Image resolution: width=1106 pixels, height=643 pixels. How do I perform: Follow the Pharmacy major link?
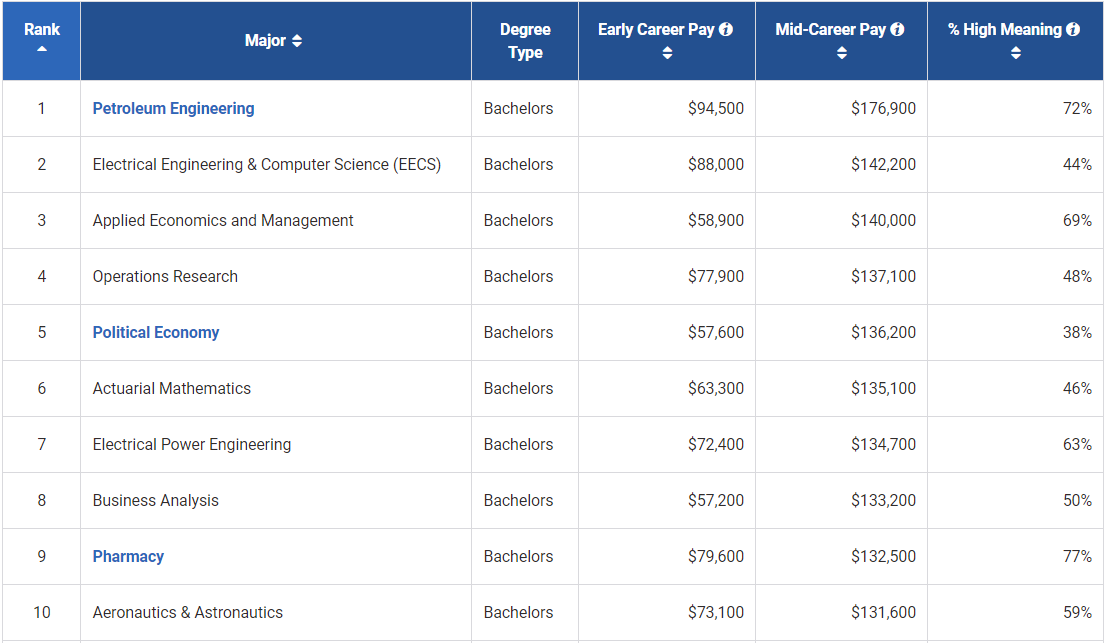click(x=128, y=557)
